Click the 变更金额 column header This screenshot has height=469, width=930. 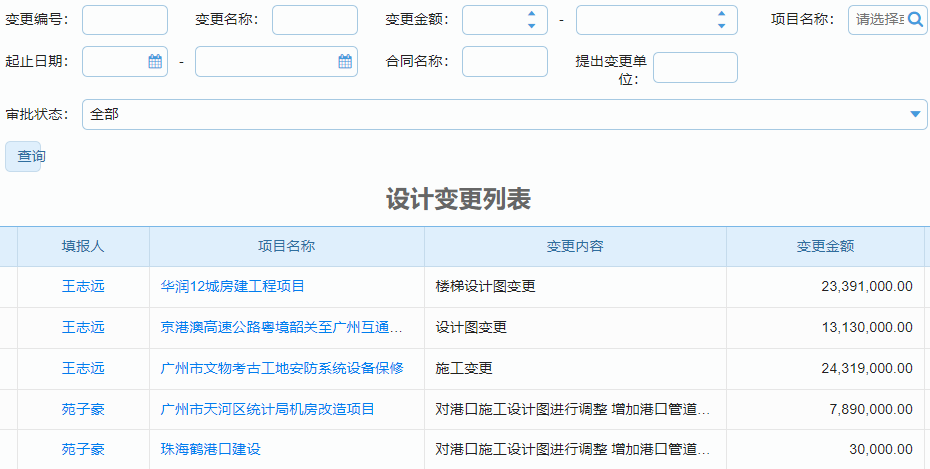(825, 246)
